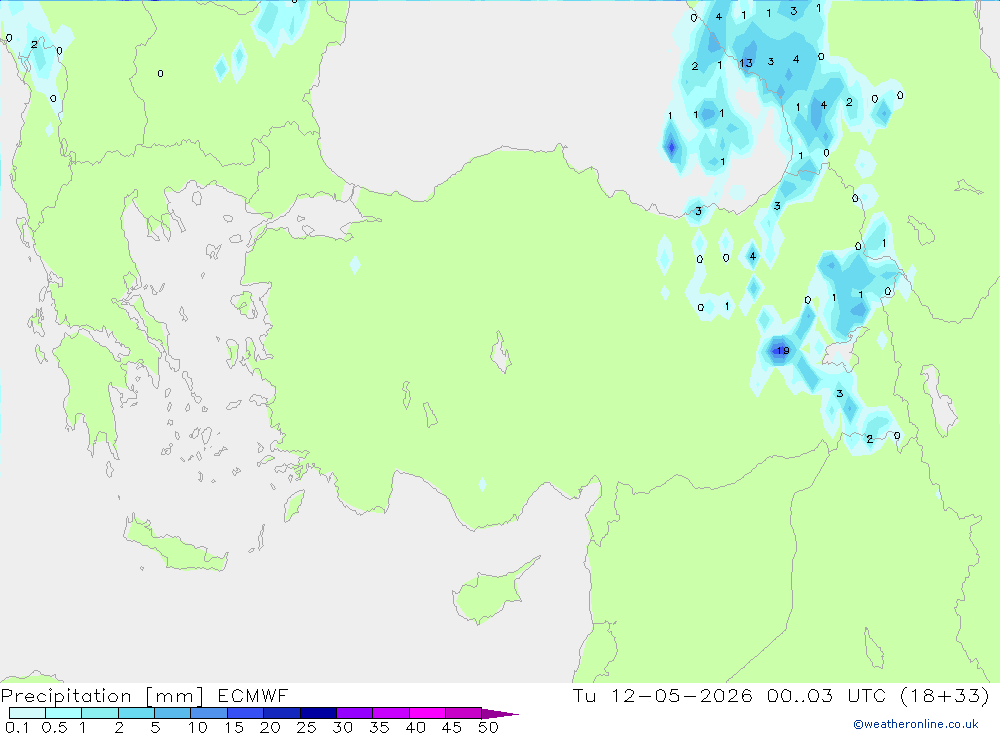Click the '00..03 UTC' time range text
This screenshot has width=1000, height=733.
point(827,695)
